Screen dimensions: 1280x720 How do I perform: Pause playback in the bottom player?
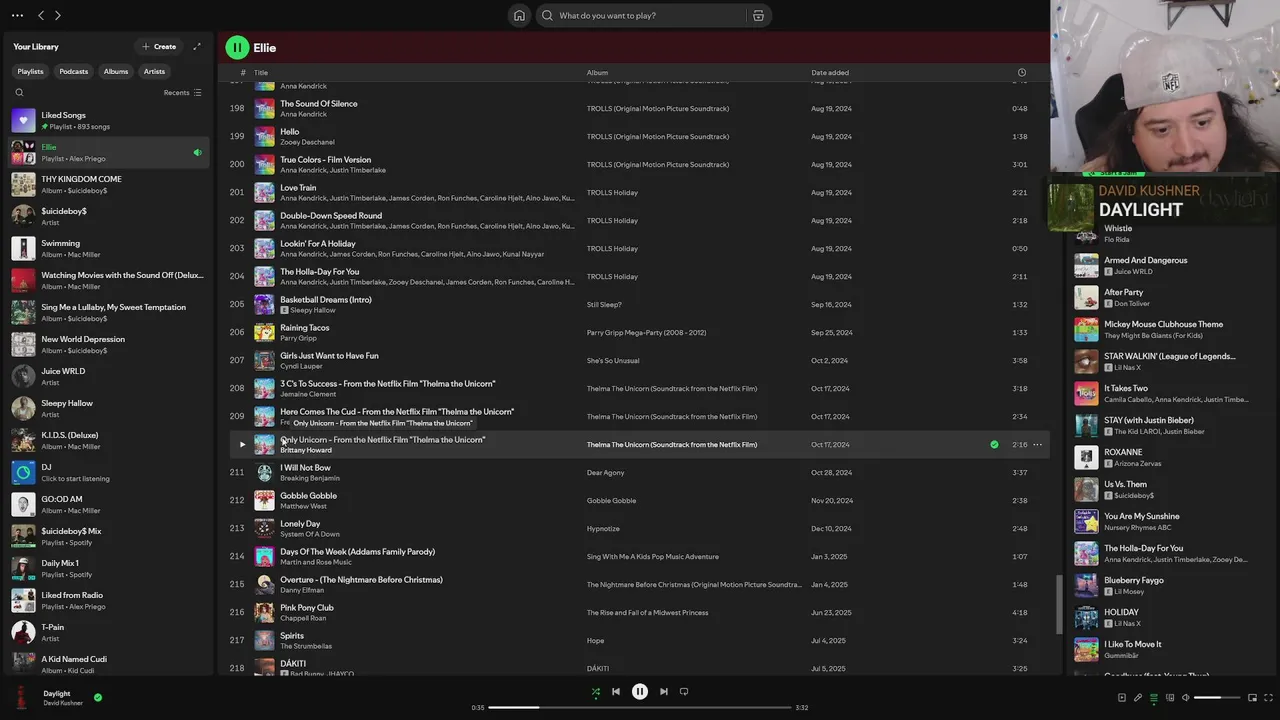pos(640,691)
